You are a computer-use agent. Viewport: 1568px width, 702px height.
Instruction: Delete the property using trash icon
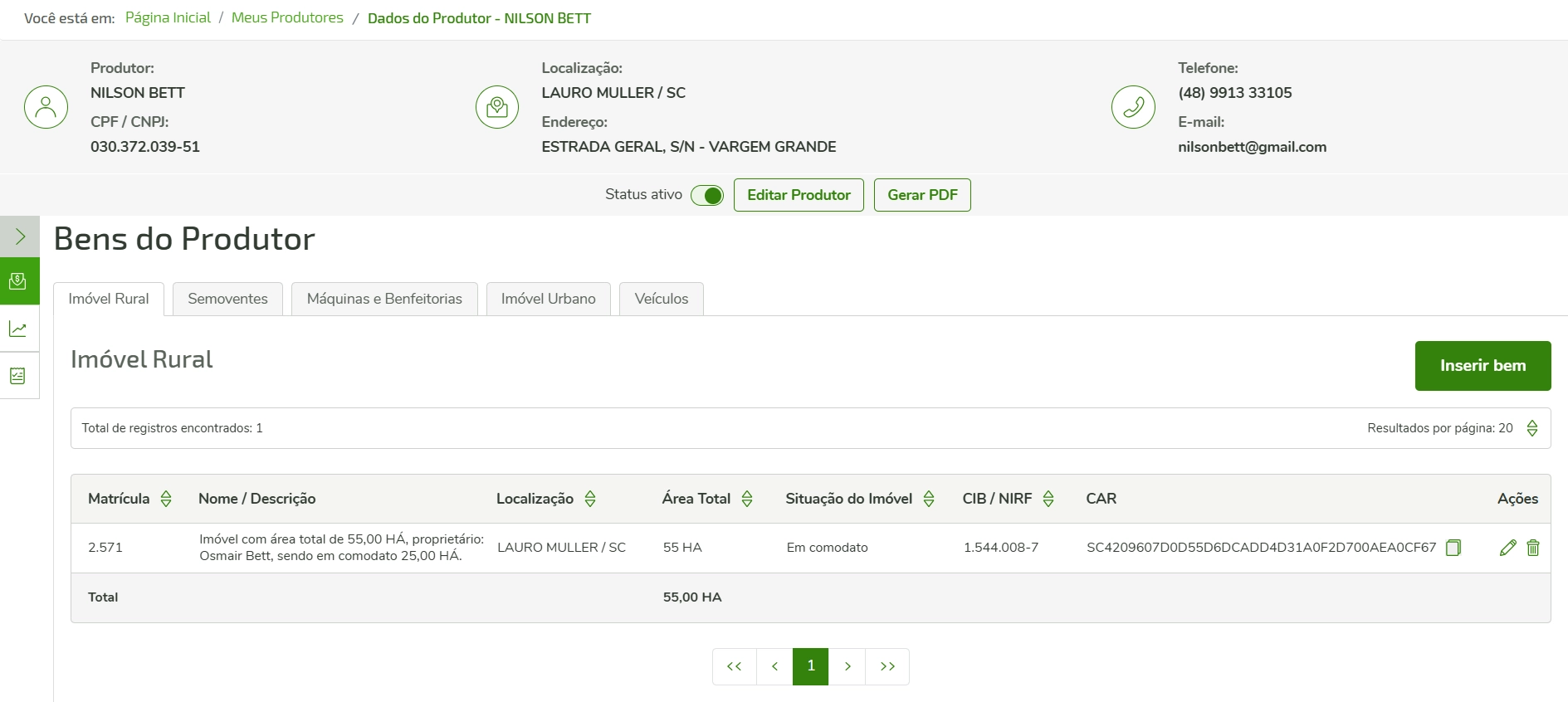[1532, 548]
